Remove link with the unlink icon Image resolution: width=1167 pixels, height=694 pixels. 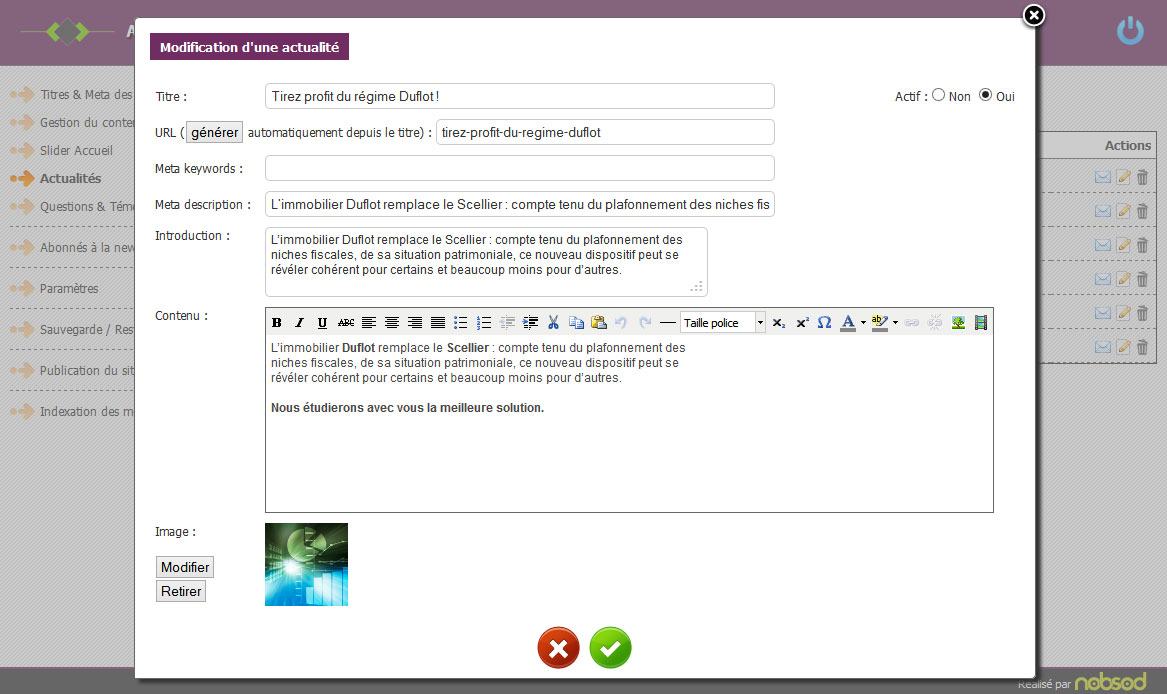[x=935, y=322]
